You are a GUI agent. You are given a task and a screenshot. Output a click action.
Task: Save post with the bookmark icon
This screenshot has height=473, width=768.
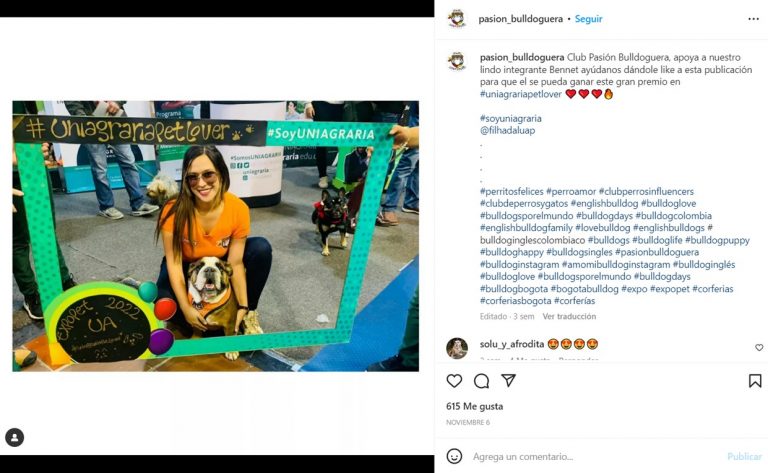pos(755,380)
